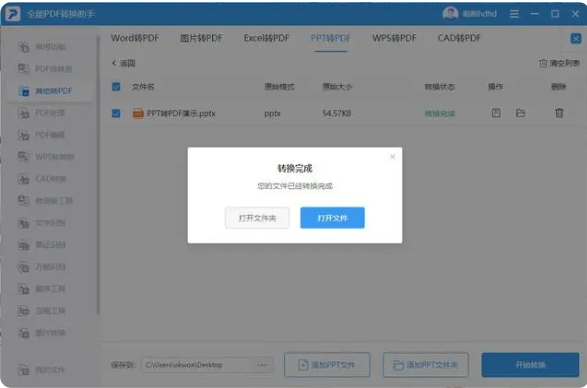
Task: Click the username text beside the avatar
Action: (480, 14)
